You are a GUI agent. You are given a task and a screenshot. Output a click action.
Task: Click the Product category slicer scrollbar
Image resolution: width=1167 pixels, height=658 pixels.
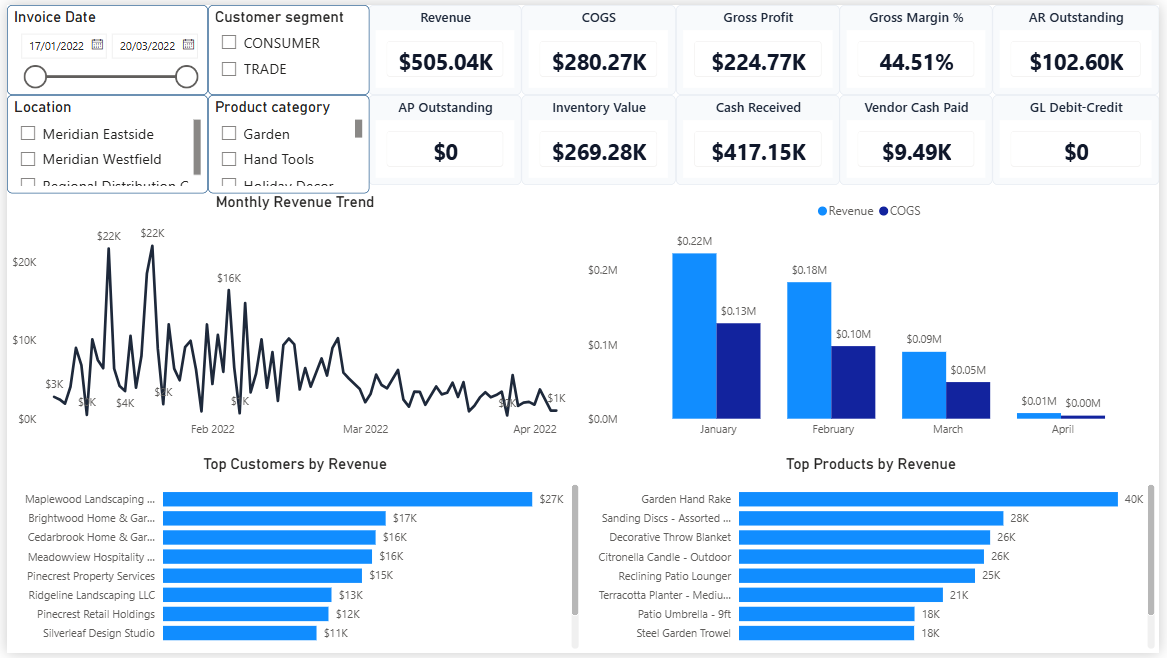pos(359,129)
